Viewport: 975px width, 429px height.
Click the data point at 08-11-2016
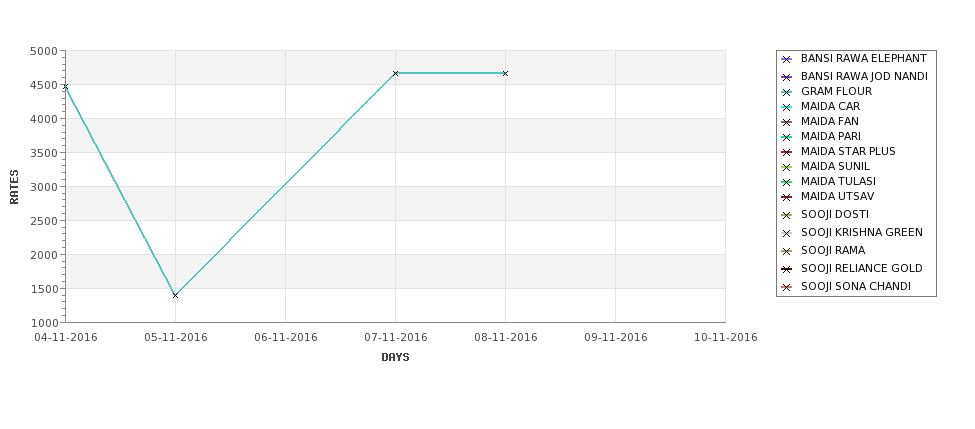[505, 73]
